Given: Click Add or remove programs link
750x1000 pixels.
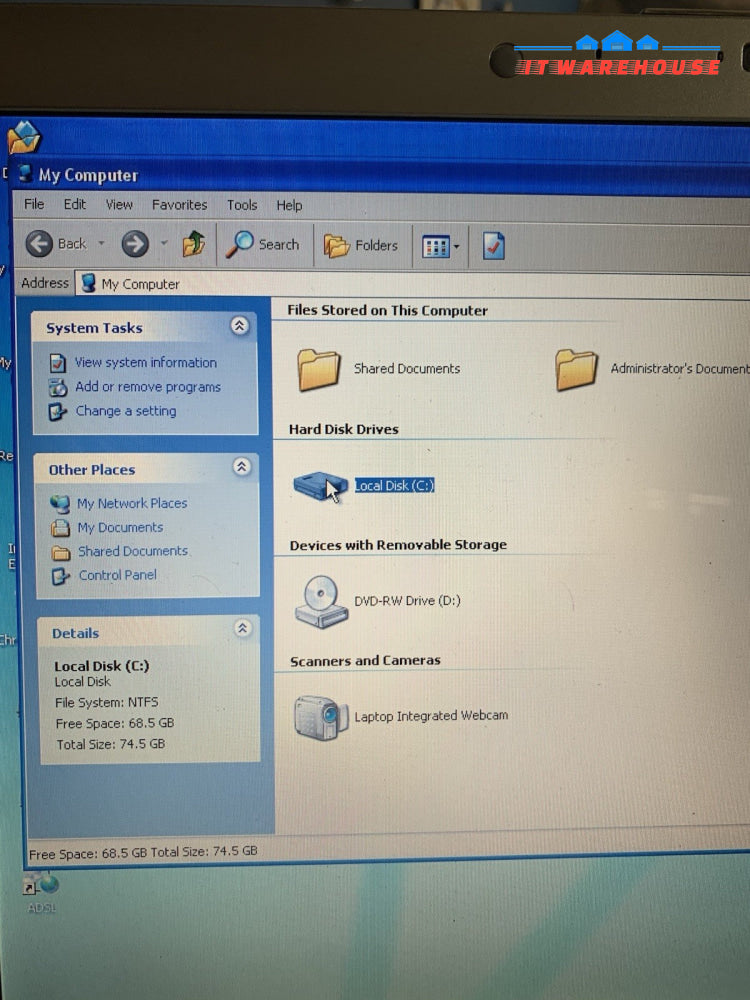Looking at the screenshot, I should click(148, 386).
